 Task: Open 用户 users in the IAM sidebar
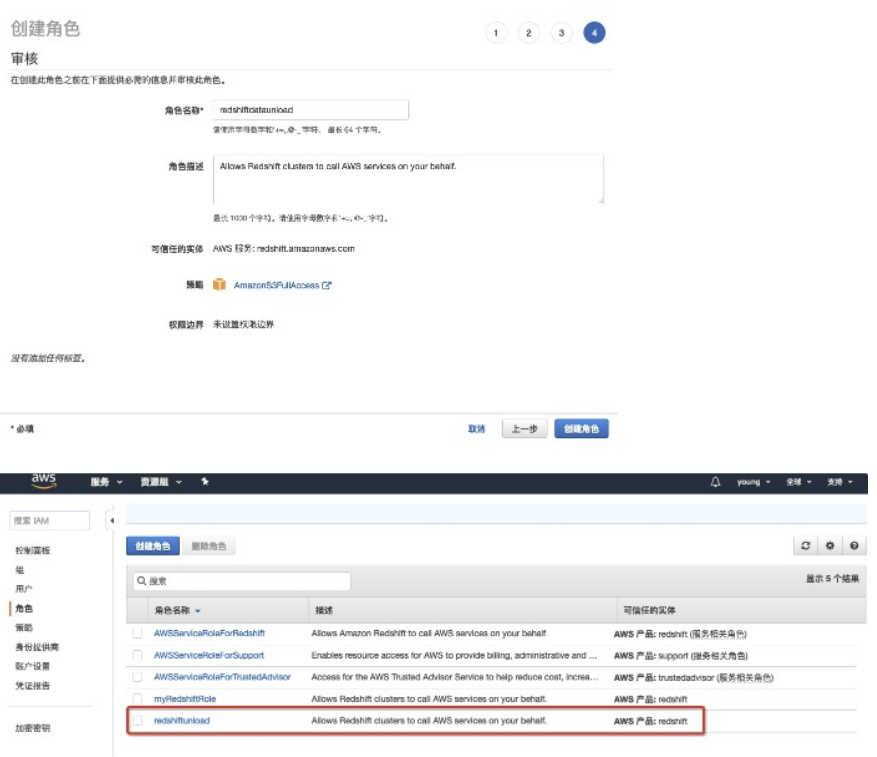pos(23,589)
